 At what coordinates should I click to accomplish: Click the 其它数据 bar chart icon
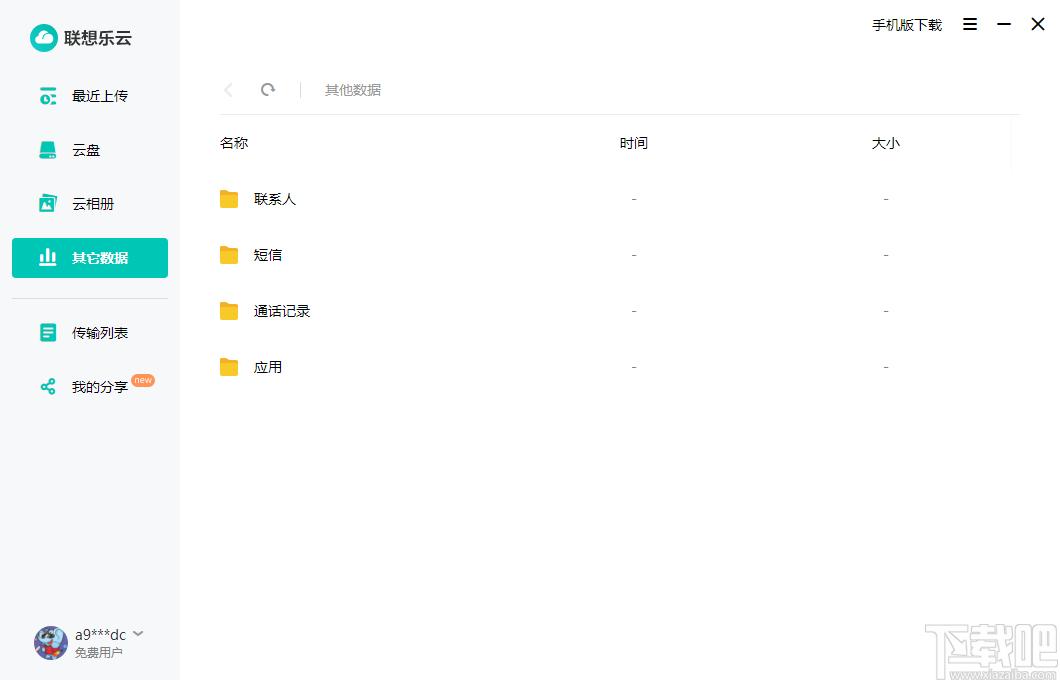[48, 258]
